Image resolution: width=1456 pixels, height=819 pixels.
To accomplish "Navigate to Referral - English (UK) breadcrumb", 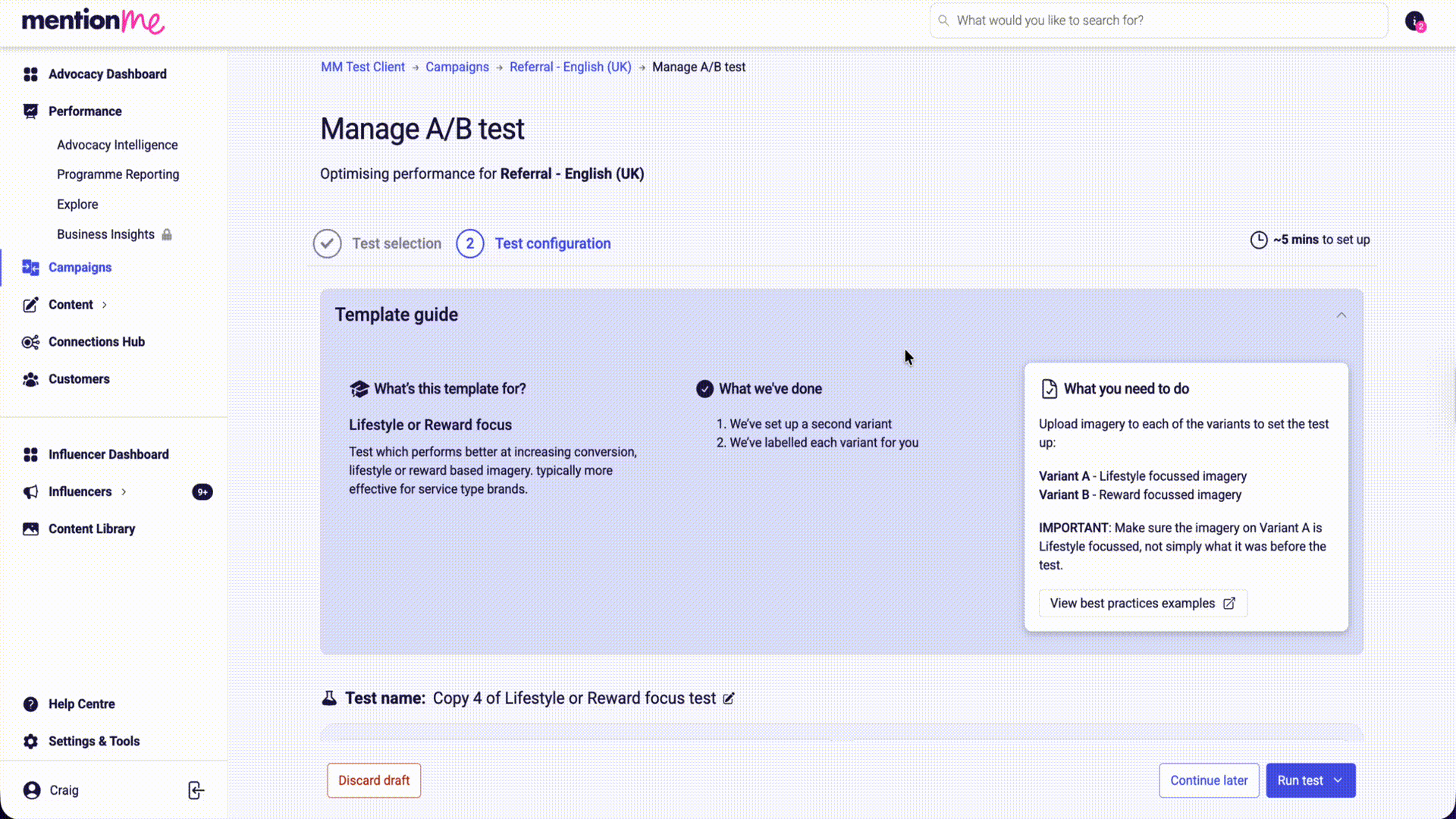I will click(x=570, y=67).
